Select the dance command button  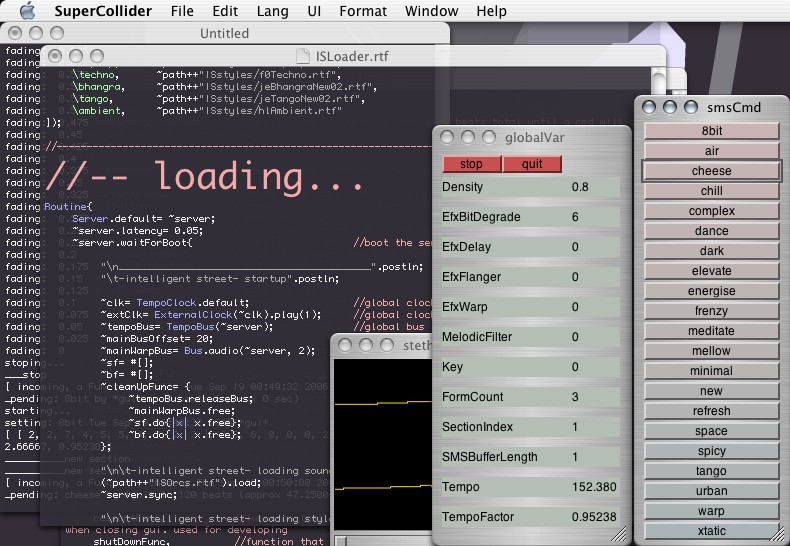point(711,231)
